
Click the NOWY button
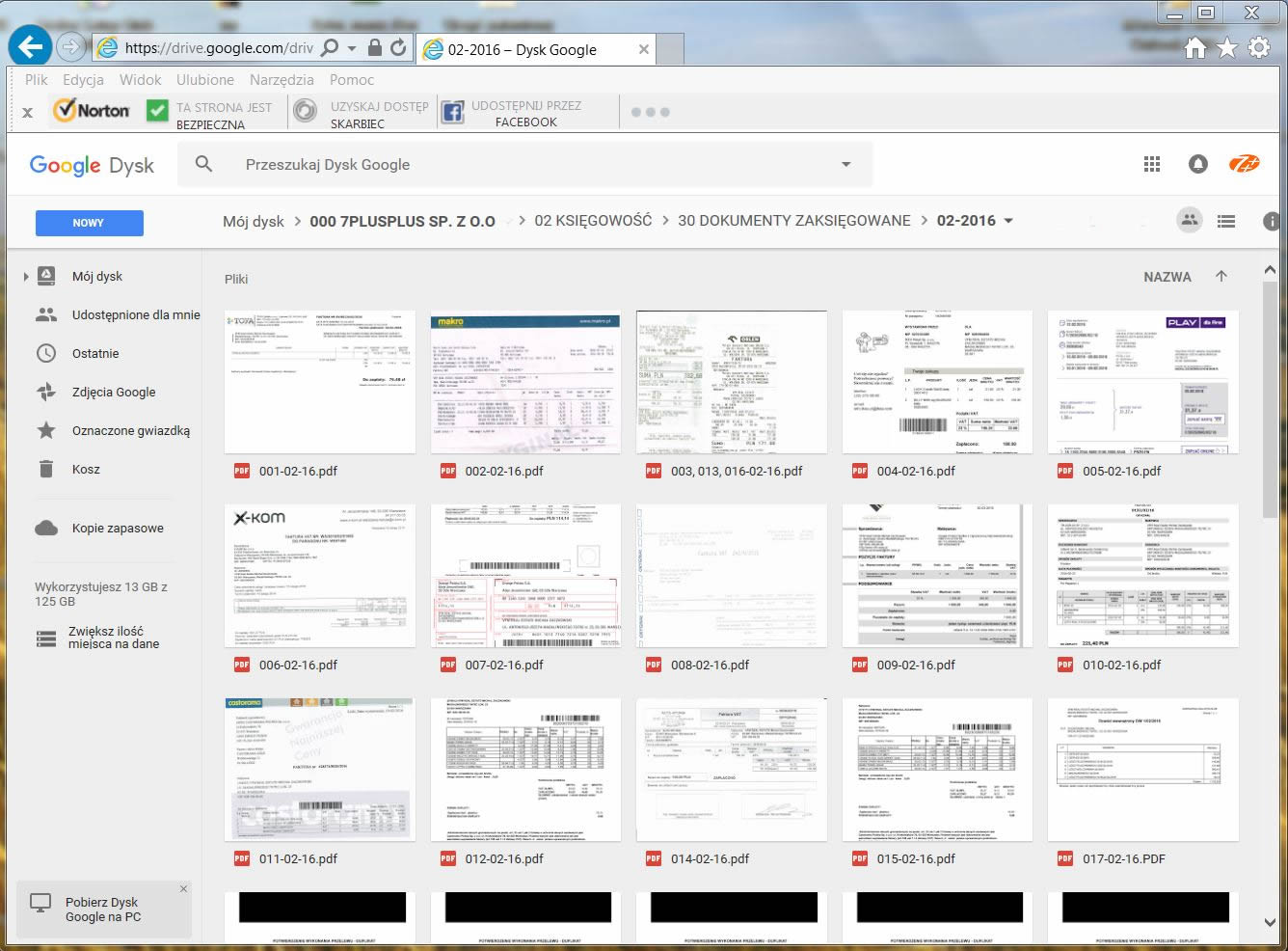point(89,223)
